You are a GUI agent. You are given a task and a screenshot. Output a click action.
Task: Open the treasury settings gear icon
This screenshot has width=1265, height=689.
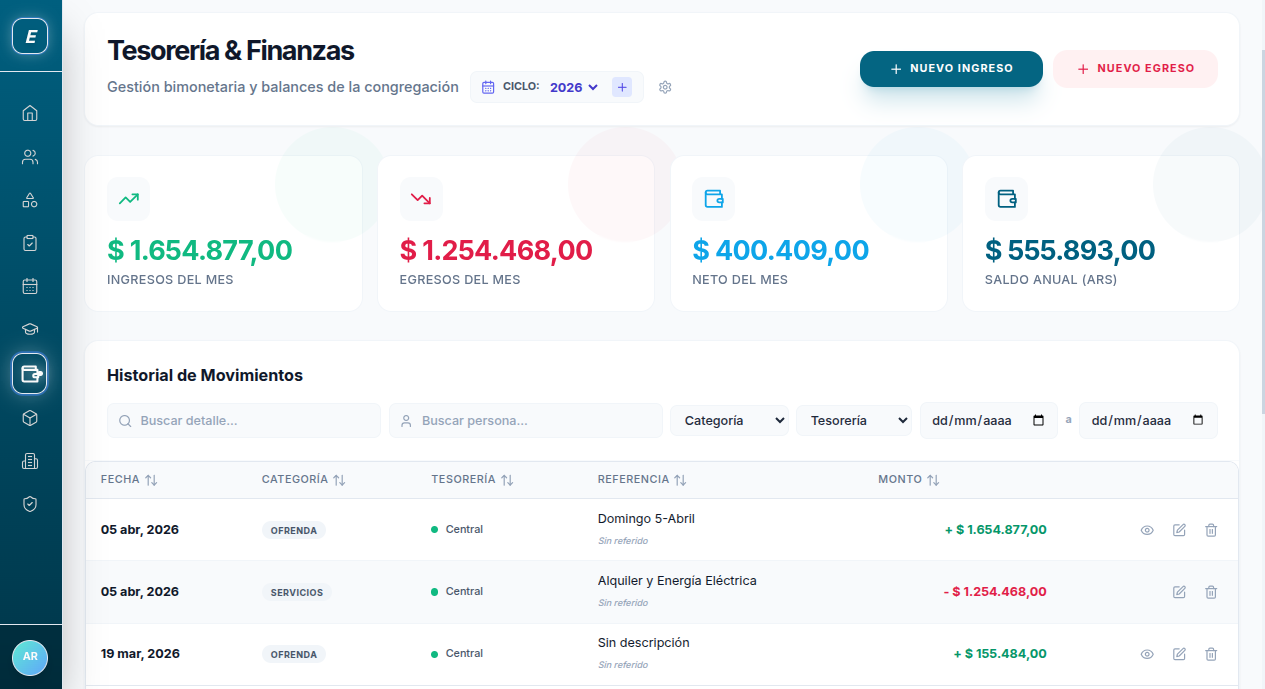click(x=665, y=87)
